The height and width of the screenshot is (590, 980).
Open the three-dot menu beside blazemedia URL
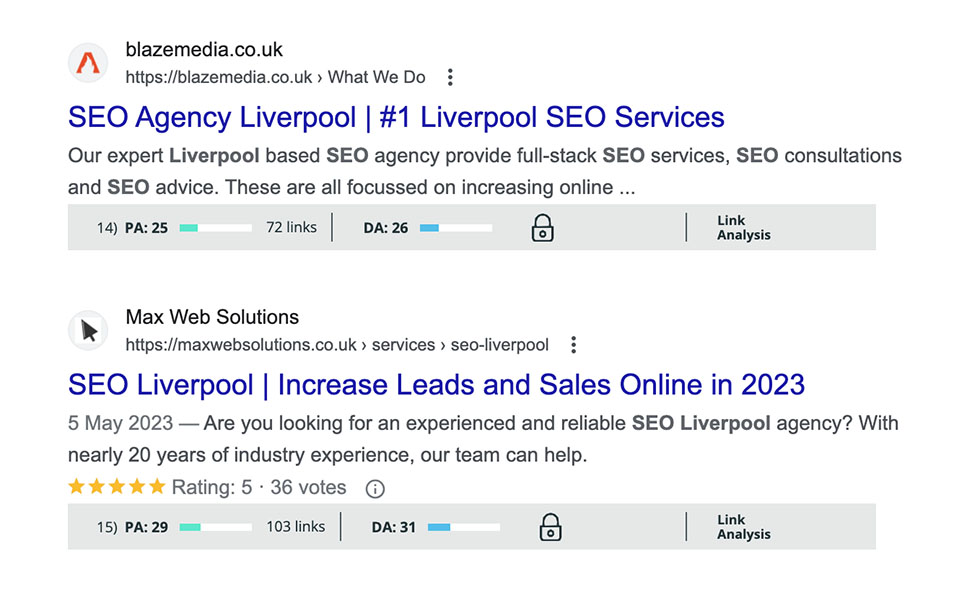point(450,78)
